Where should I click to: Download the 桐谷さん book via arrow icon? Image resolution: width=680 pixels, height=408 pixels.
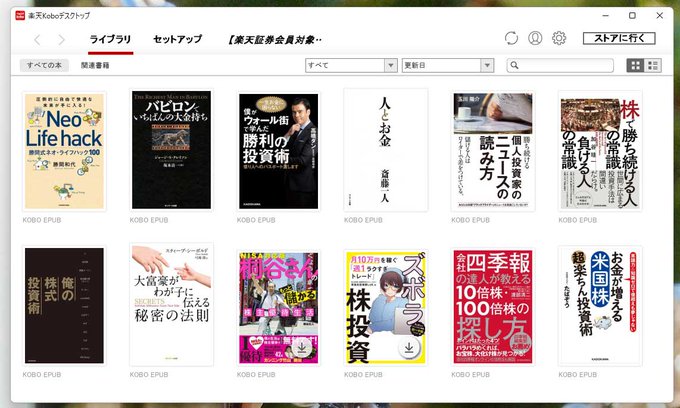click(x=302, y=347)
